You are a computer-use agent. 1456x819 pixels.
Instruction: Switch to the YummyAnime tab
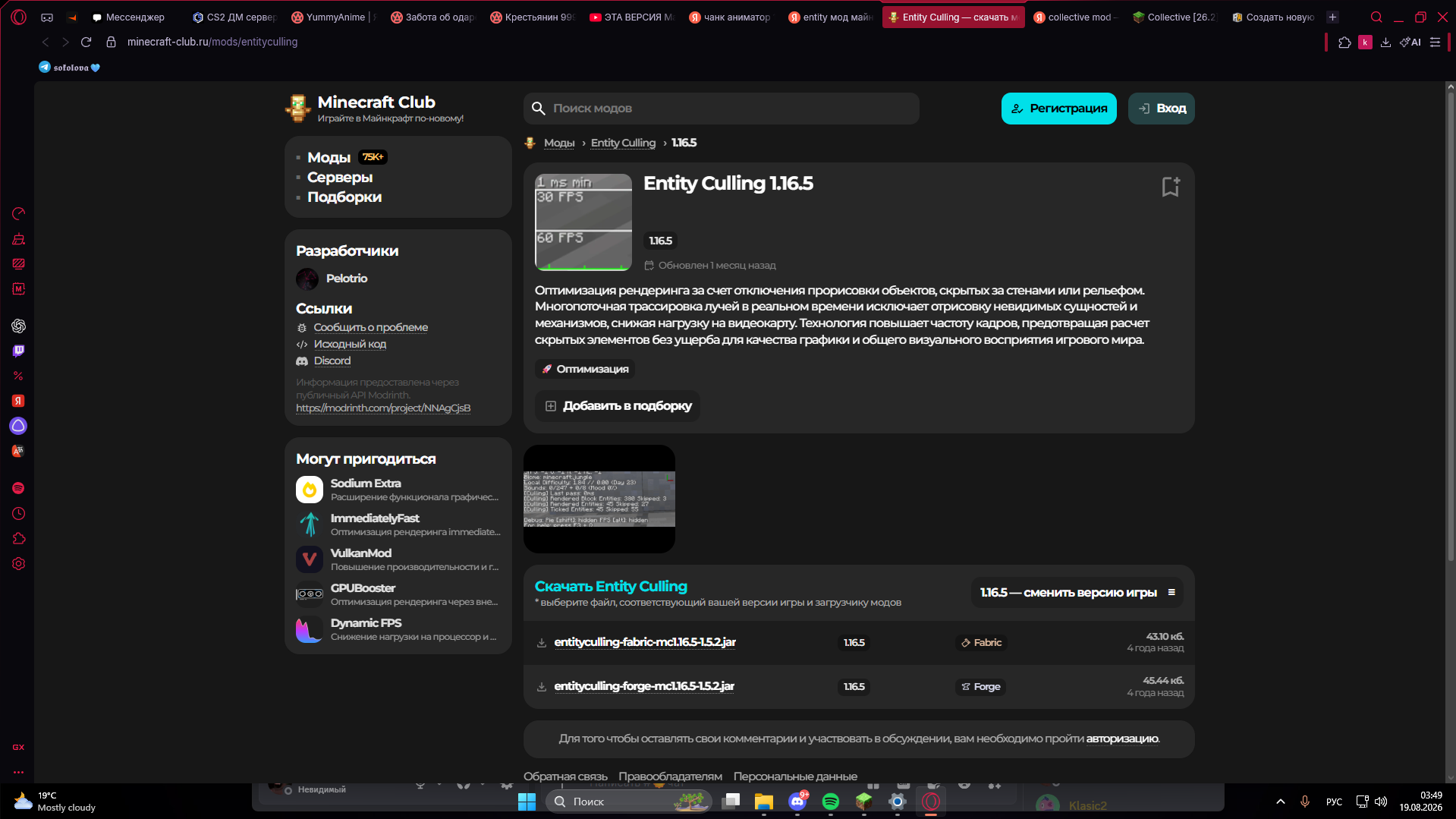[334, 17]
